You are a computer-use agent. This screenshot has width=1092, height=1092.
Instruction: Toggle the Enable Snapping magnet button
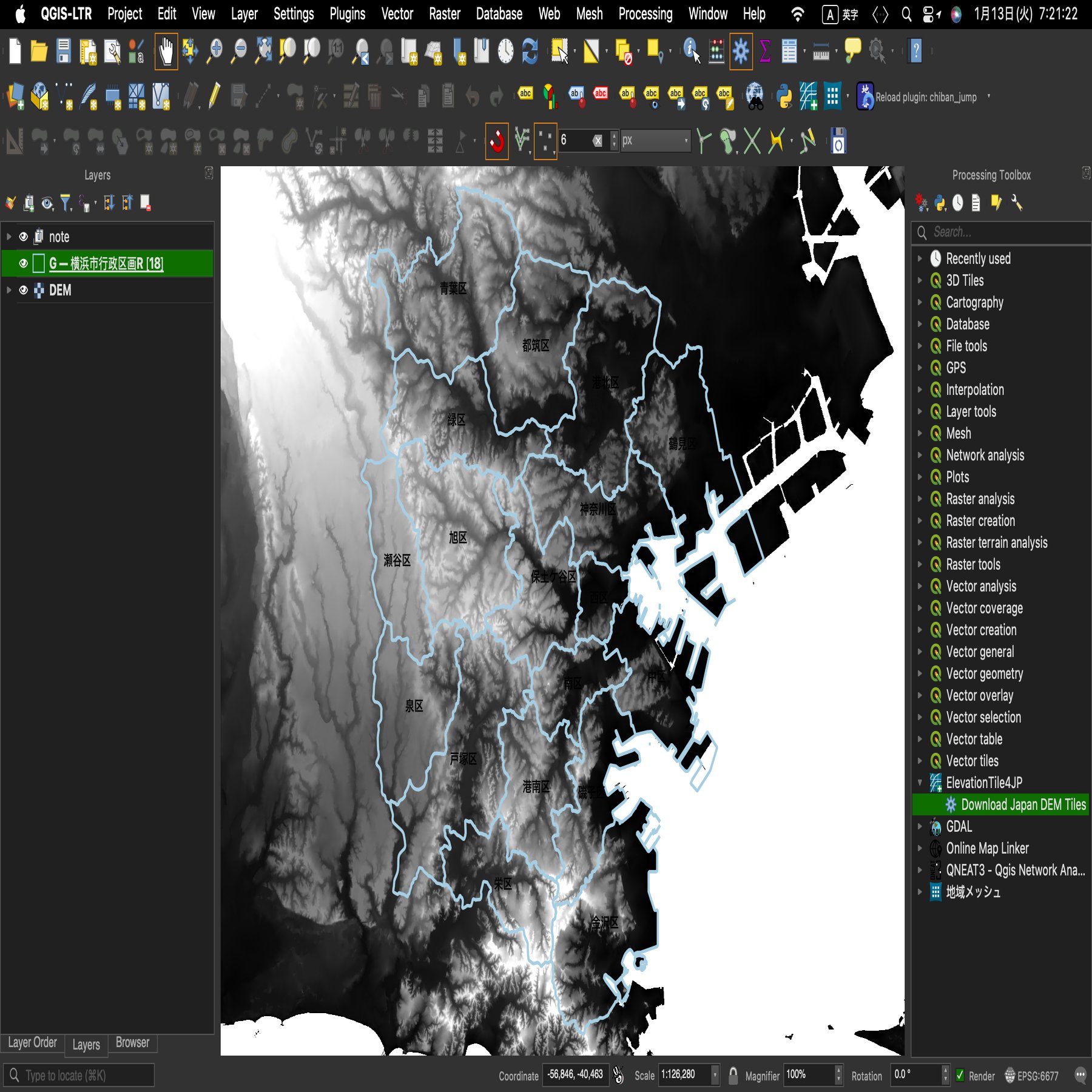coord(497,141)
